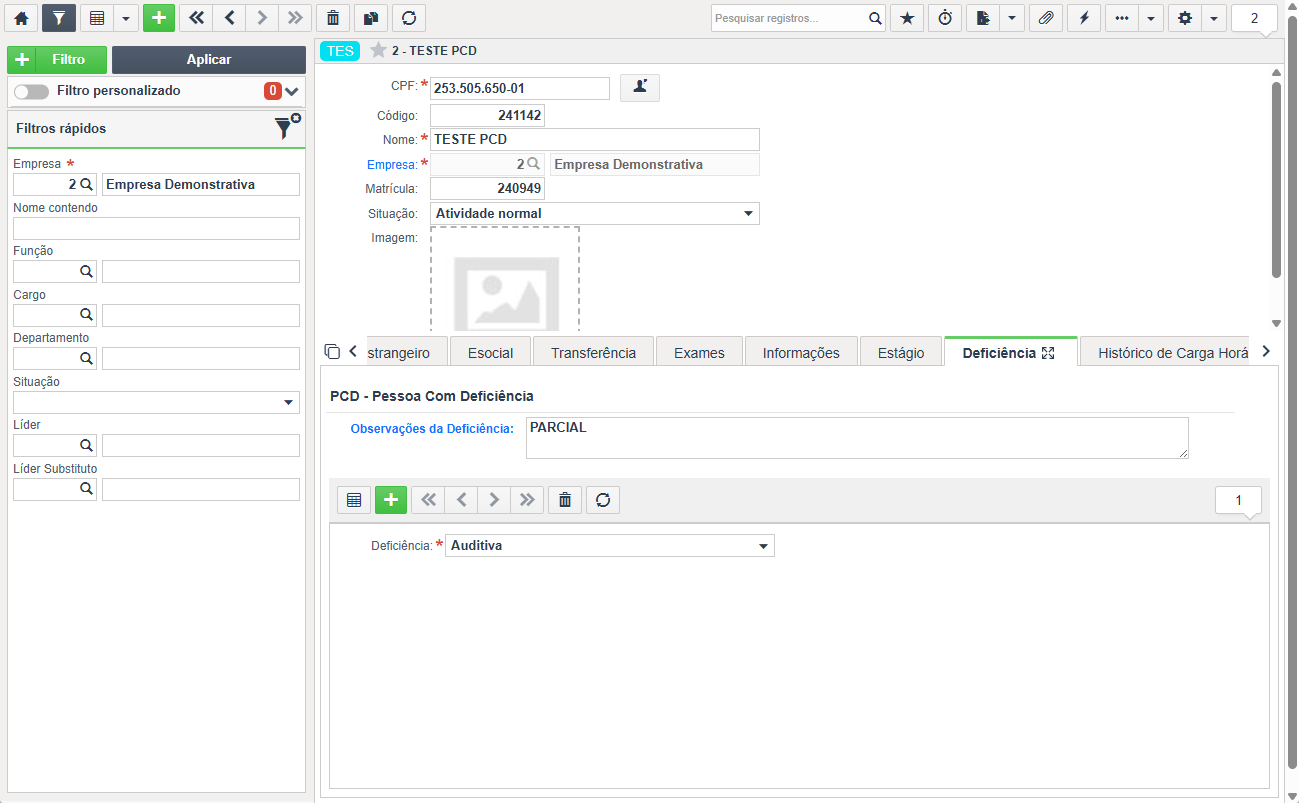Go to the home page icon
This screenshot has height=803, width=1299.
click(x=21, y=18)
